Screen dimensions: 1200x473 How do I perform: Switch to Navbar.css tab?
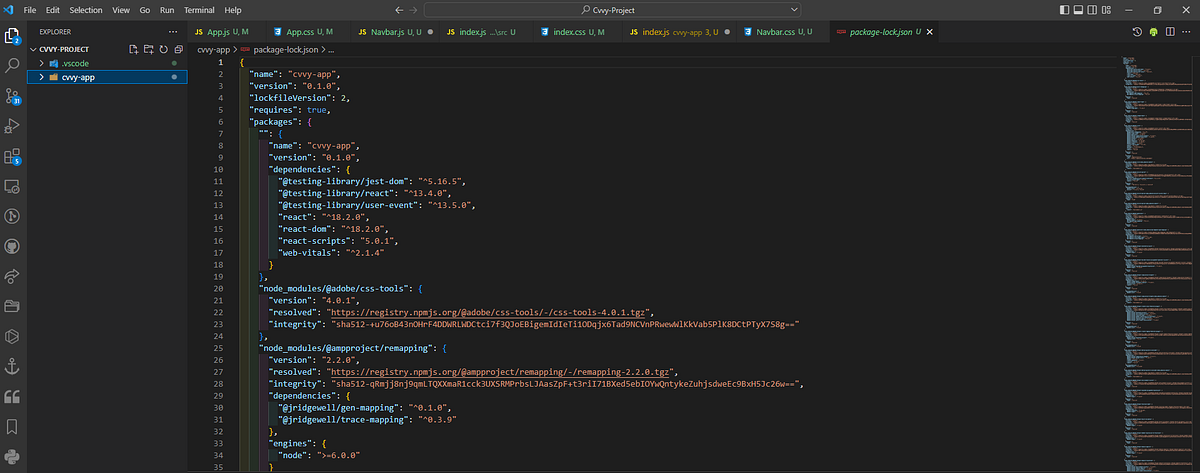pos(783,32)
